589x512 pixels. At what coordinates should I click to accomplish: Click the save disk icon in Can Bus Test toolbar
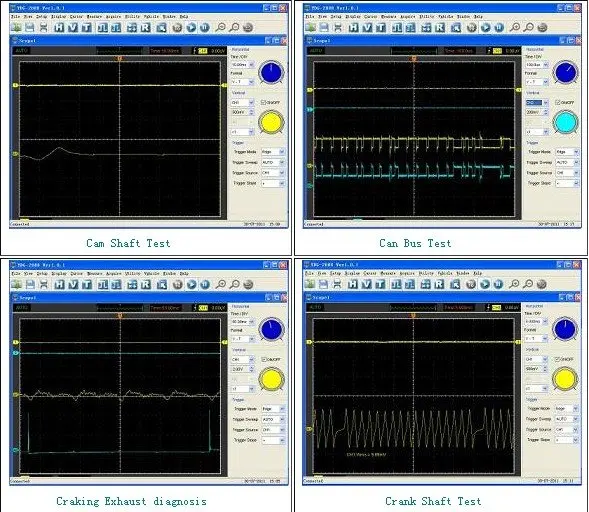coord(324,27)
